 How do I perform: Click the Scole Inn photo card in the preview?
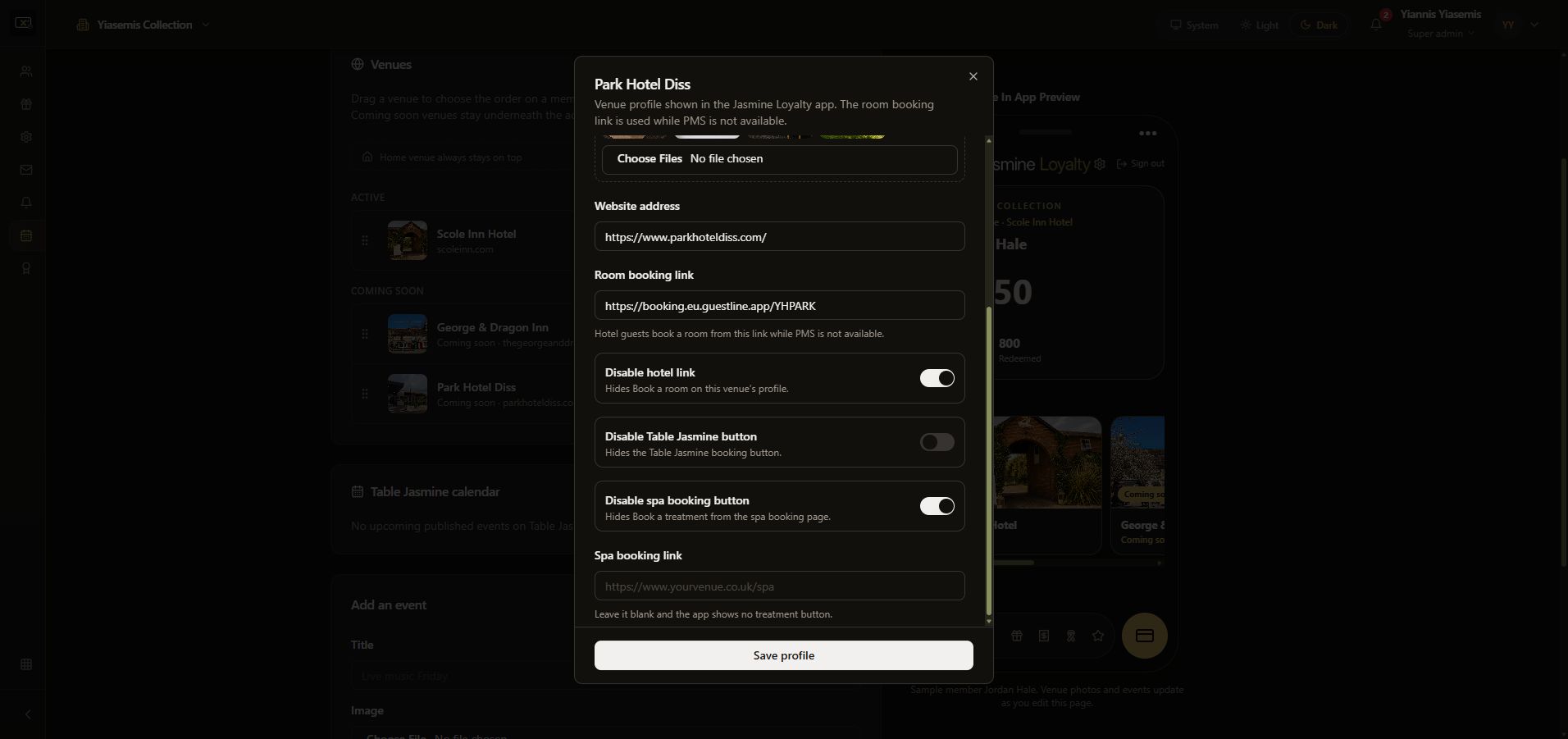[x=1047, y=485]
